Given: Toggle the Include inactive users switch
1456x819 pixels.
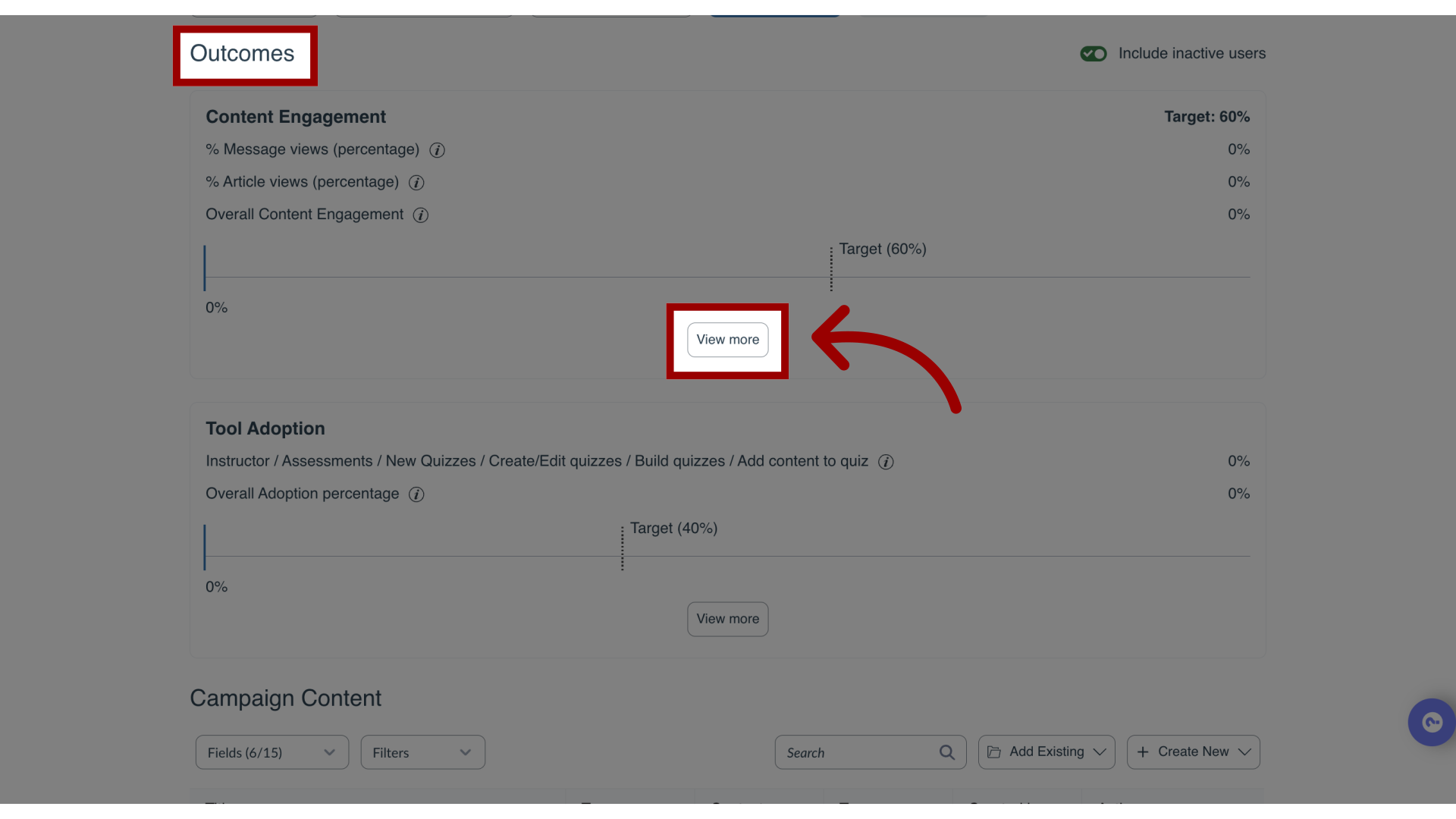Looking at the screenshot, I should [1094, 54].
